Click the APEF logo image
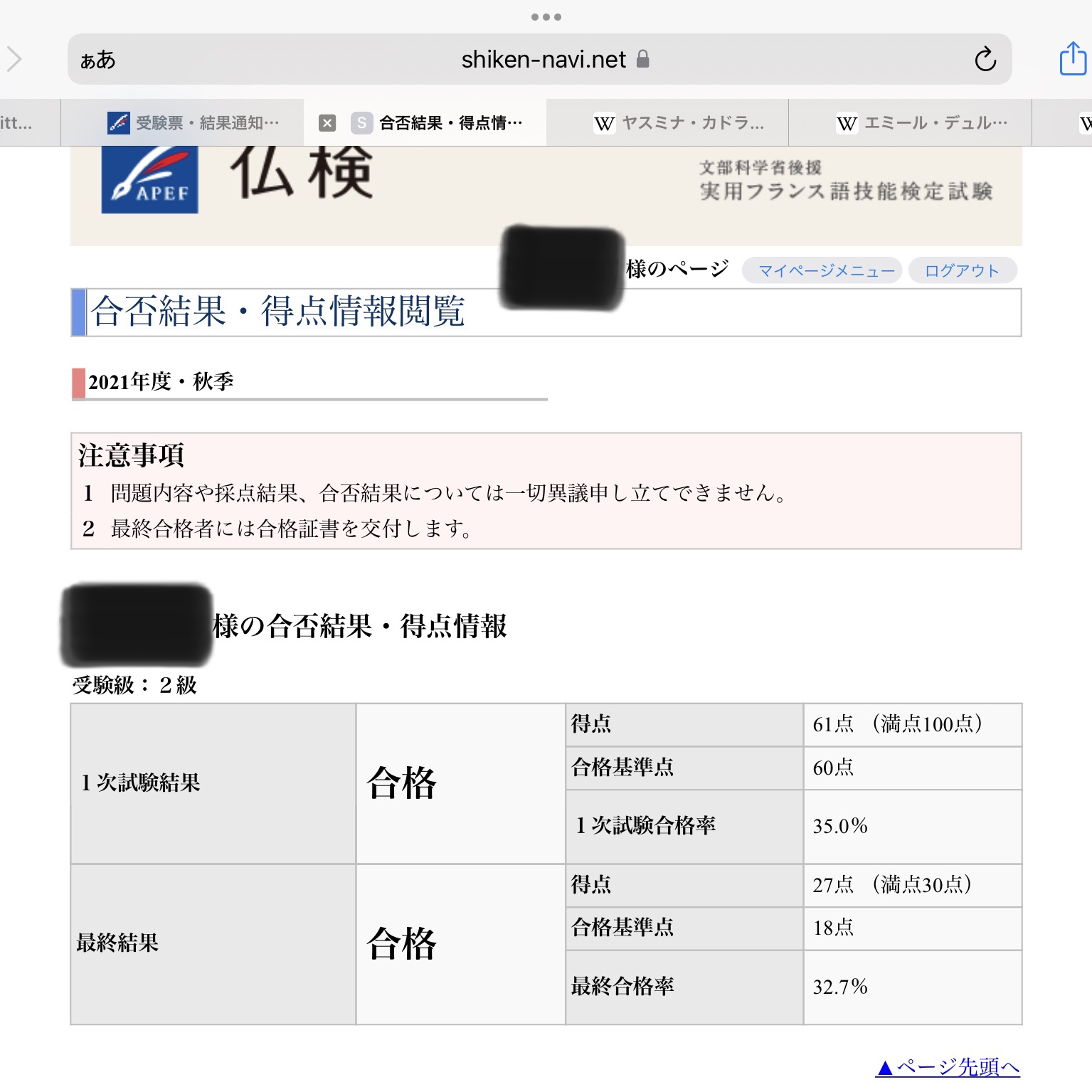Image resolution: width=1092 pixels, height=1092 pixels. pos(149,180)
